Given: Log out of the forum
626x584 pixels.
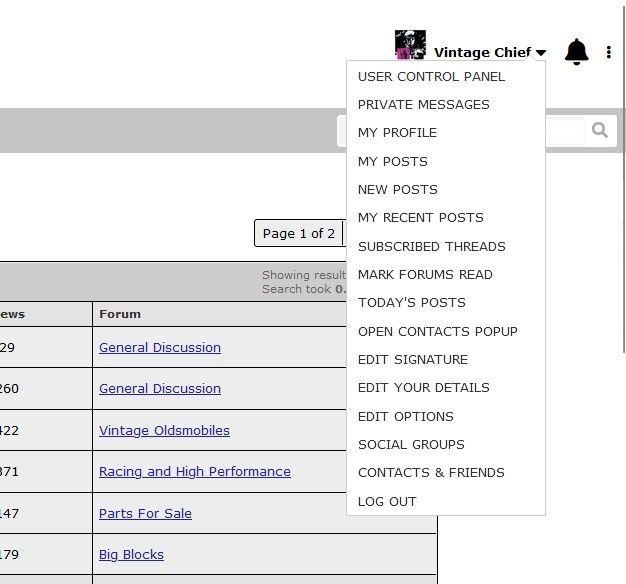Looking at the screenshot, I should pos(387,502).
